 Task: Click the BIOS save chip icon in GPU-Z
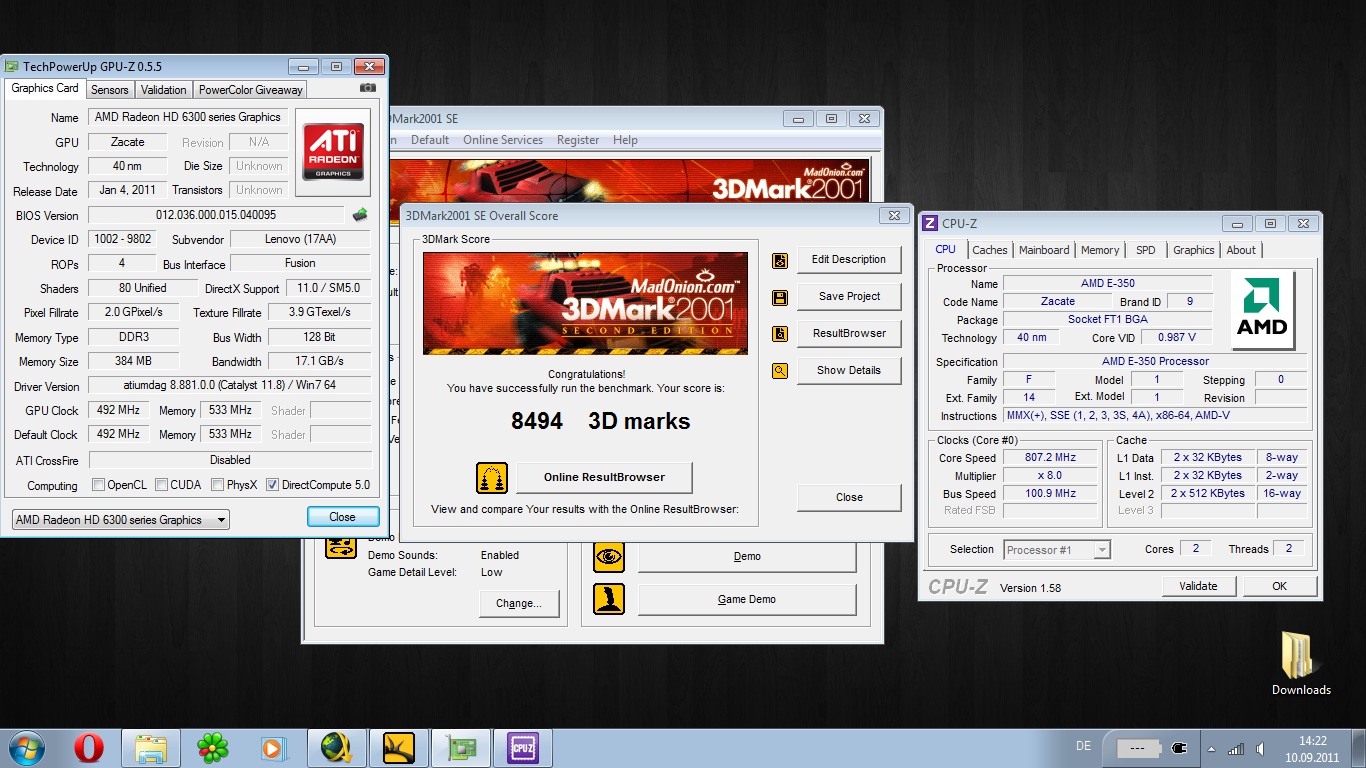click(360, 214)
